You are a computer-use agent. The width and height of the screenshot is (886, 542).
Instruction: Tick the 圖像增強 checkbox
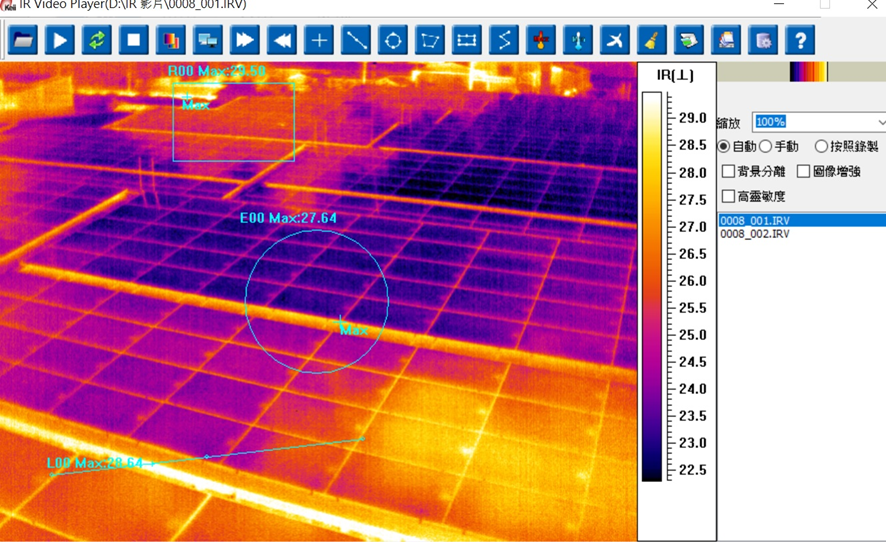[x=803, y=172]
